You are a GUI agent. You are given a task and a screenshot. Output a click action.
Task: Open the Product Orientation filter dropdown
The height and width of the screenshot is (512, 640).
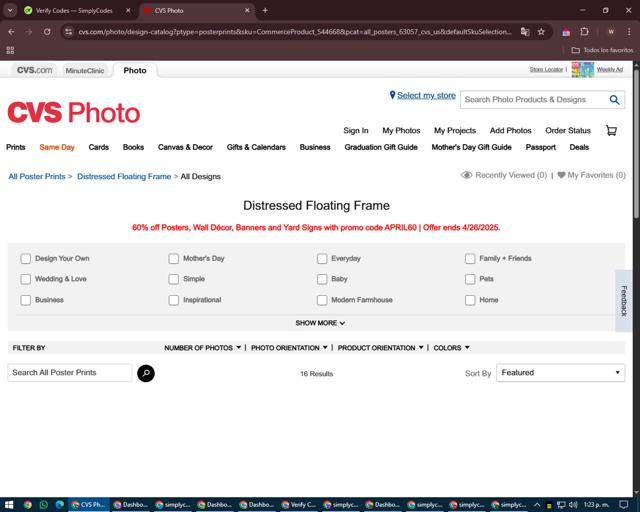[x=380, y=348]
